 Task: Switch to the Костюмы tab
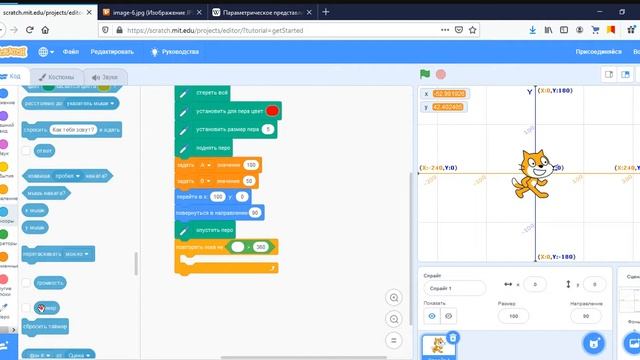pos(56,77)
